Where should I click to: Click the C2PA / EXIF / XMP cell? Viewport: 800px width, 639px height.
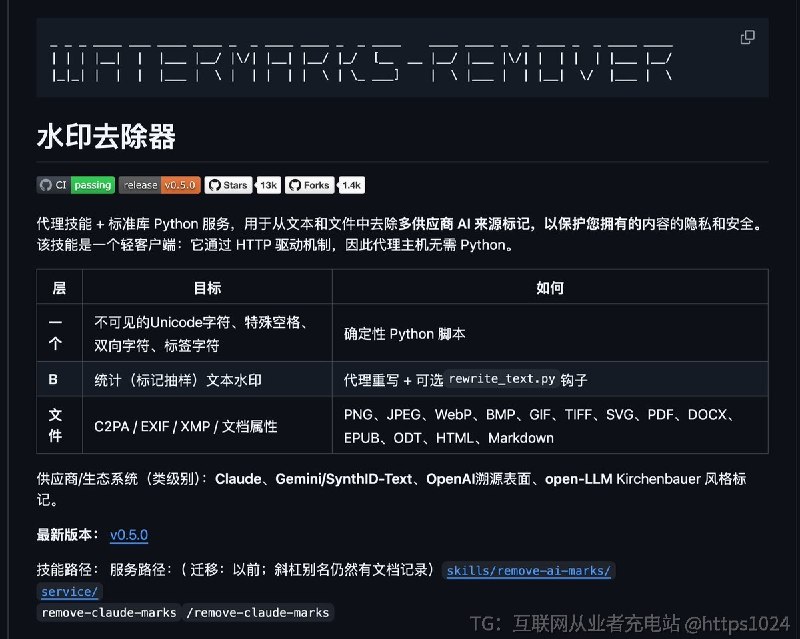[207, 426]
